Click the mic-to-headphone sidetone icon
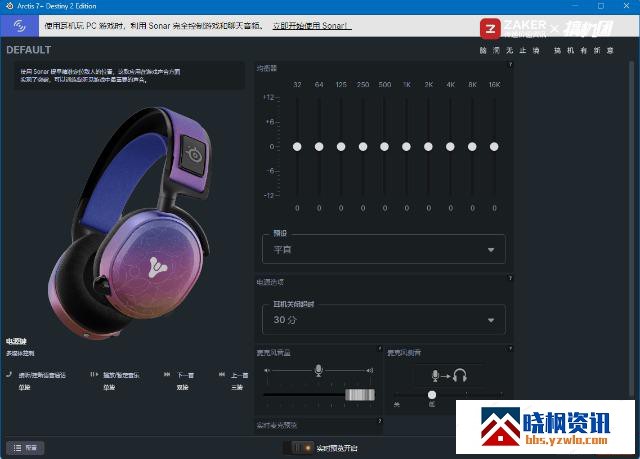 click(x=449, y=375)
